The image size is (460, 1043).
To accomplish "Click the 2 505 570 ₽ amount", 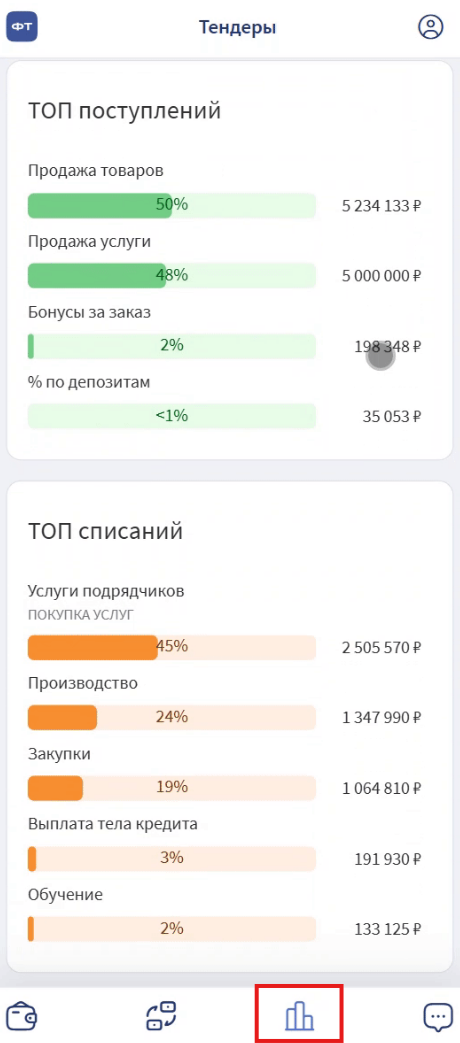I will pos(382,648).
